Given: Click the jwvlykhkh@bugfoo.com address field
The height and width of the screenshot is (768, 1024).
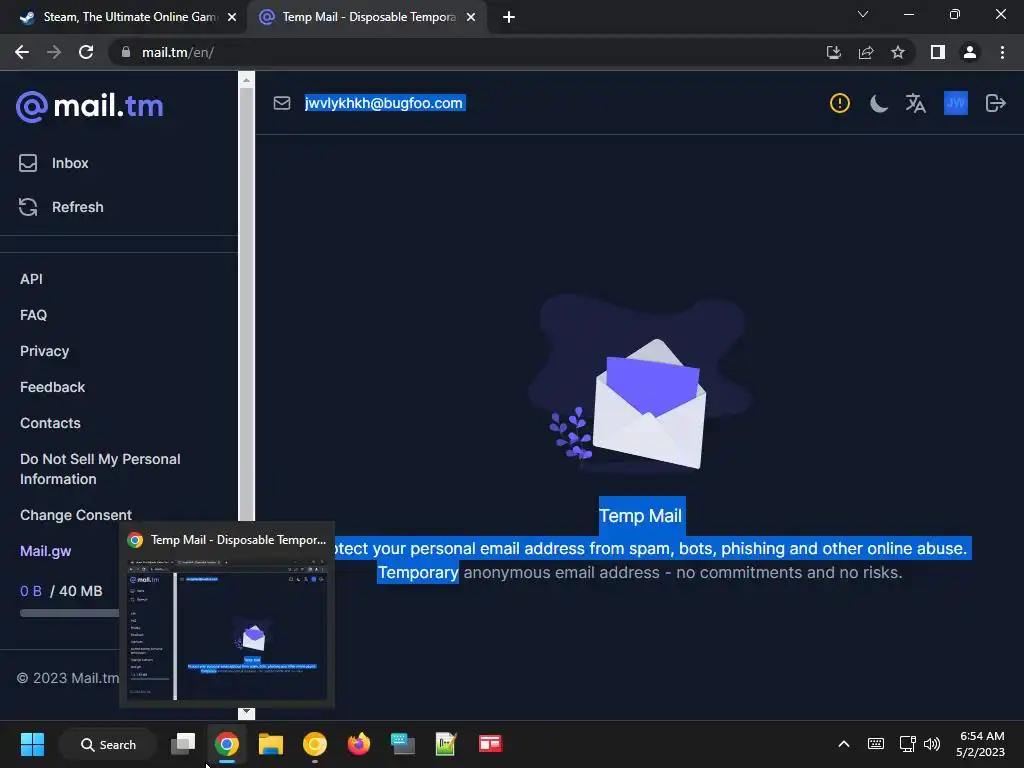Looking at the screenshot, I should [x=385, y=103].
